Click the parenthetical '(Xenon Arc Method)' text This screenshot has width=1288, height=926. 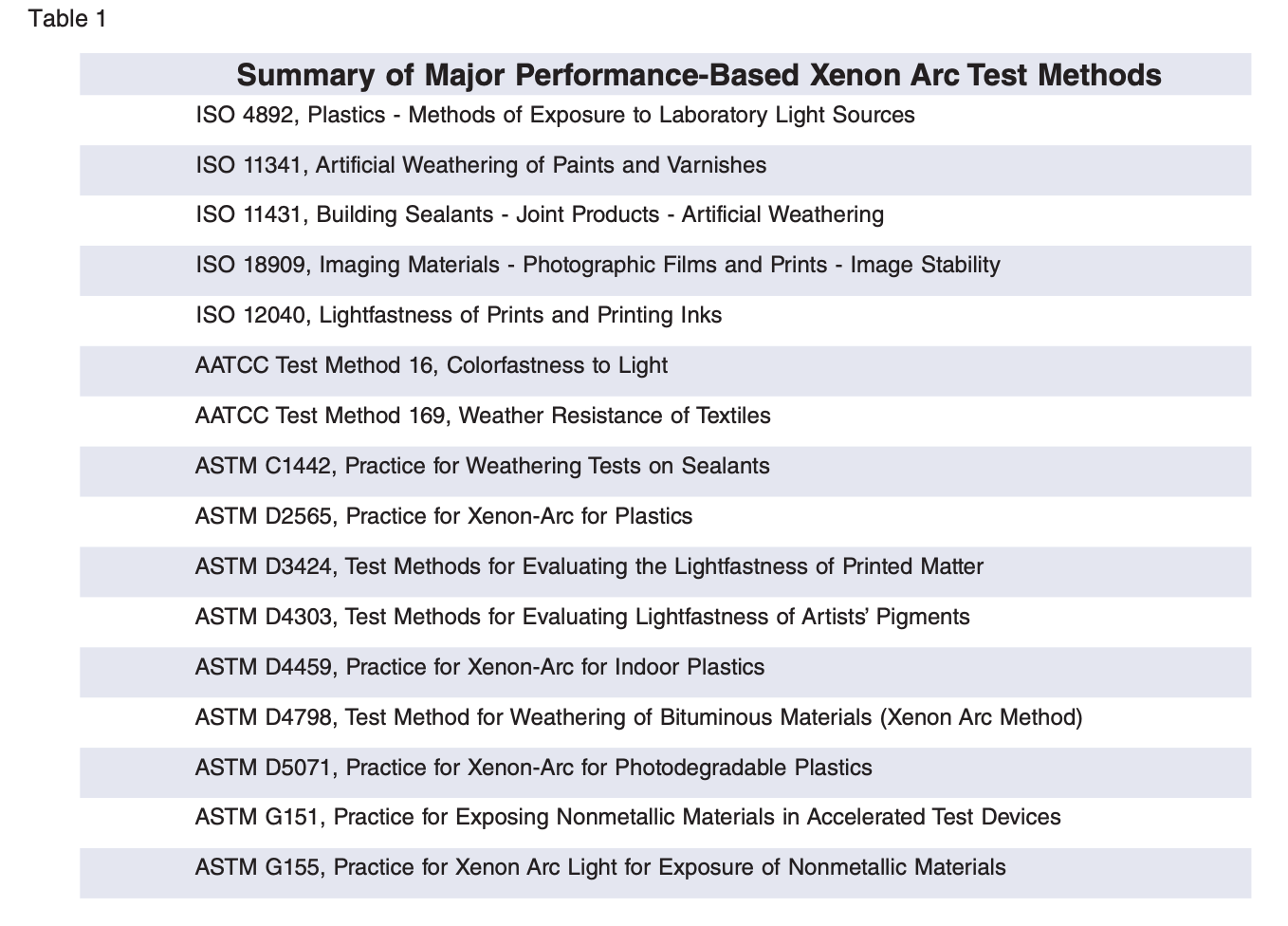(981, 718)
